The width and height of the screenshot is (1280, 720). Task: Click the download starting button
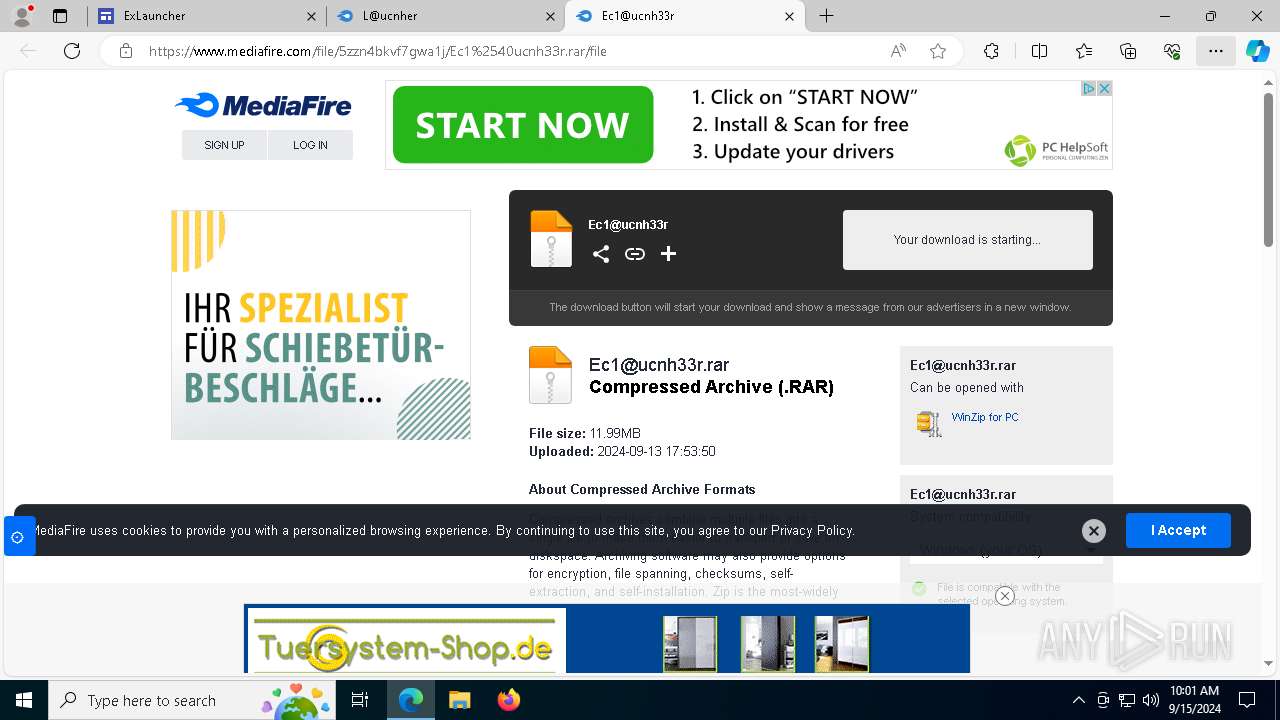[967, 240]
